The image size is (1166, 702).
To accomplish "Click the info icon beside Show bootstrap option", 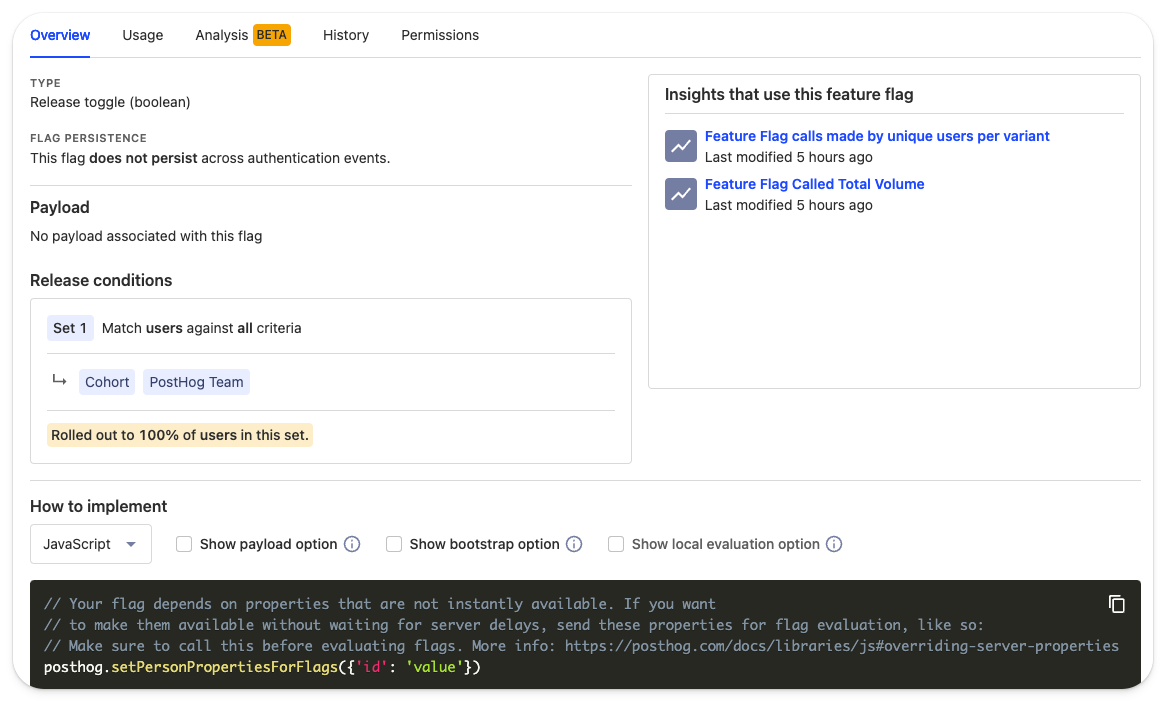I will [x=574, y=544].
